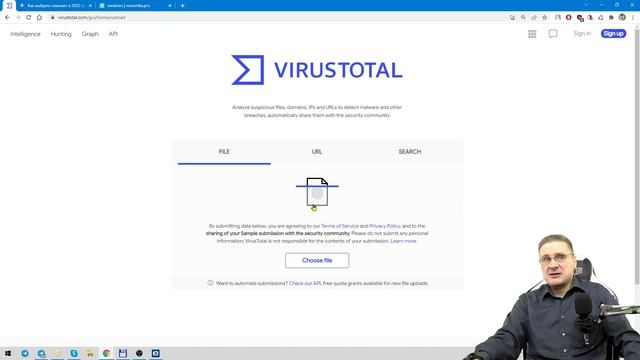640x360 pixels.
Task: Switch to the third browser tab
Action: click(136, 6)
